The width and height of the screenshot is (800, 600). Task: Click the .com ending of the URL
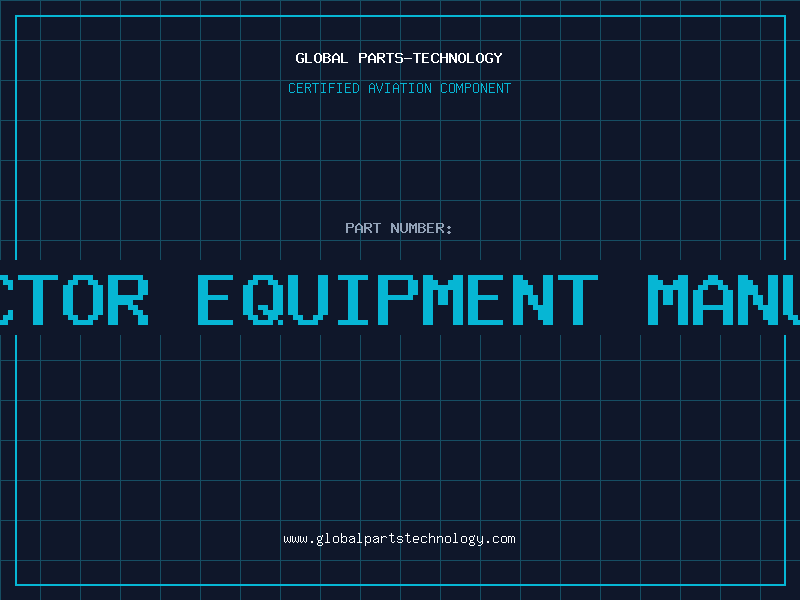499,539
